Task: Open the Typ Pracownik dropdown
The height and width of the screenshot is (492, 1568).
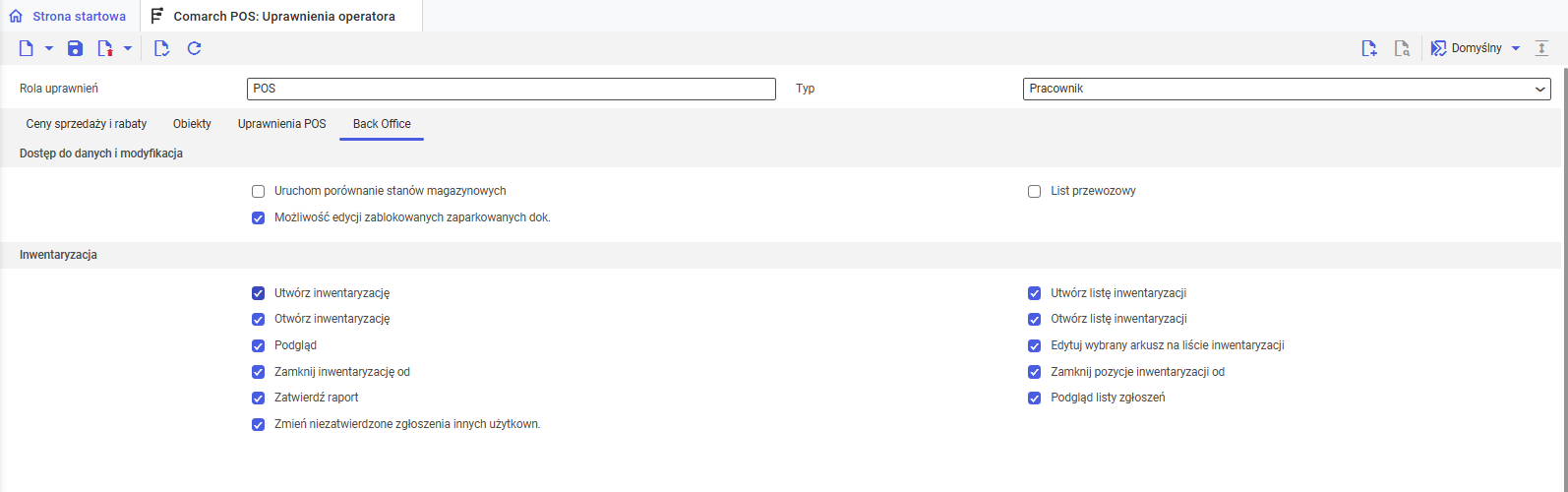Action: [x=1287, y=89]
